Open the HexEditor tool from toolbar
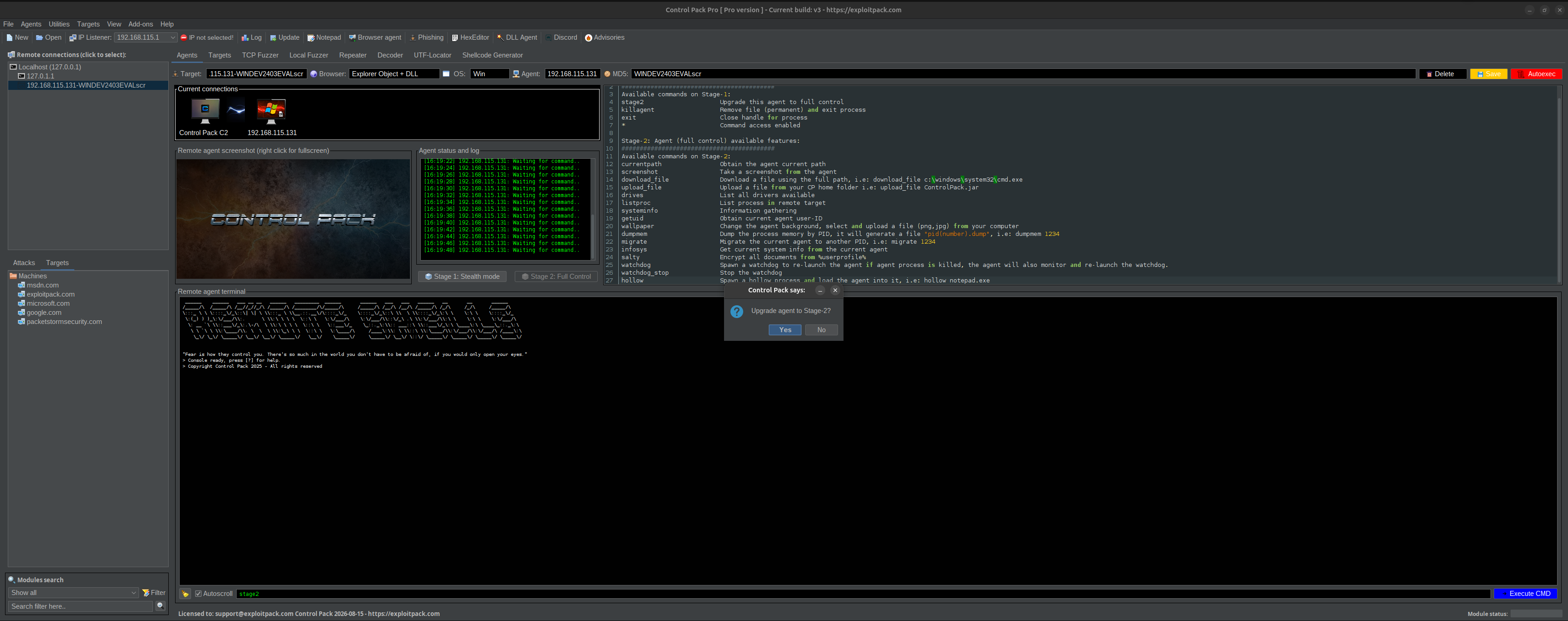1568x621 pixels. pos(470,38)
